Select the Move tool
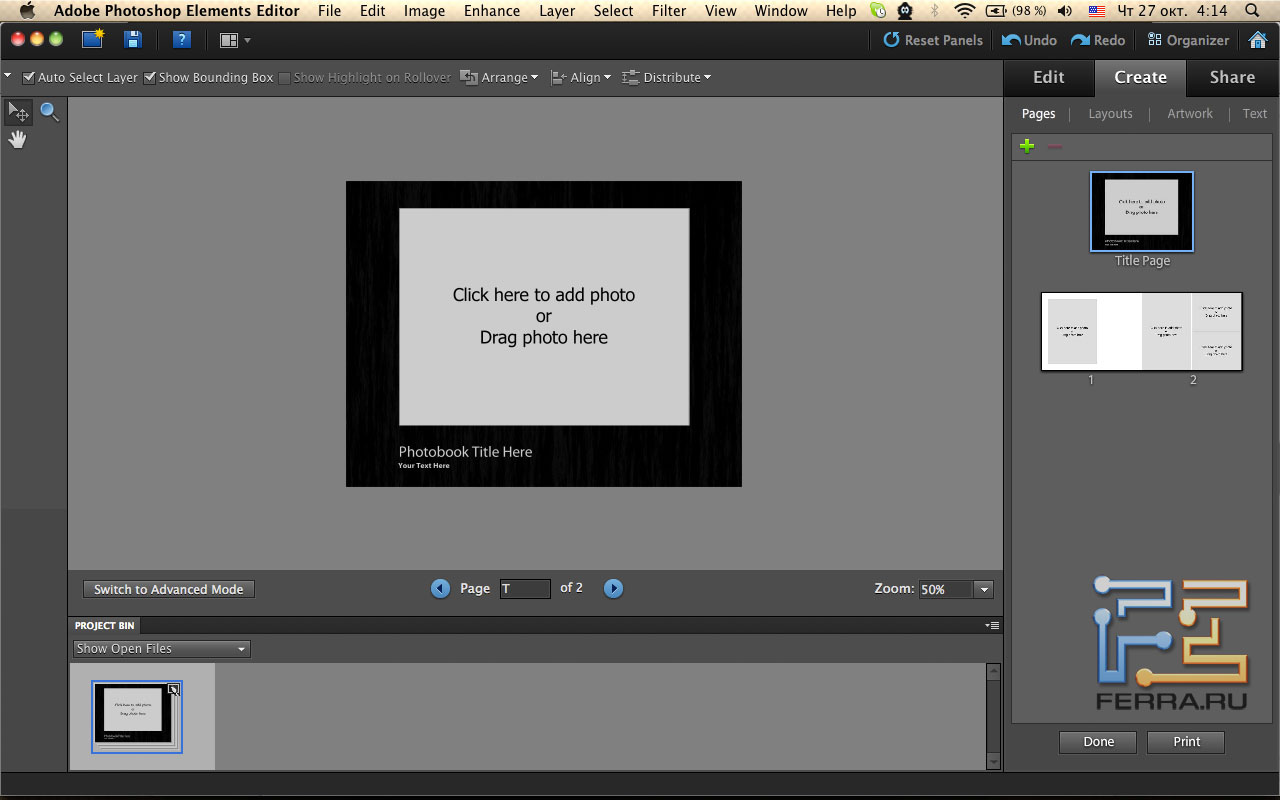This screenshot has height=800, width=1280. pos(18,112)
